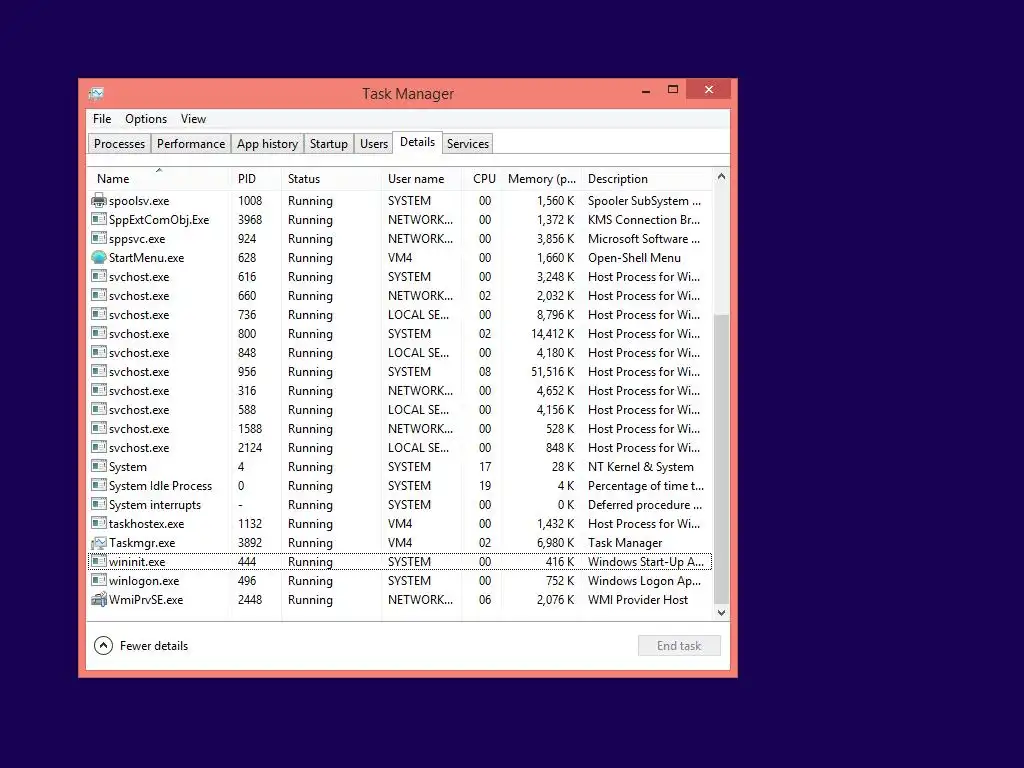Viewport: 1024px width, 768px height.
Task: Sort processes by PID column header
Action: pos(256,178)
